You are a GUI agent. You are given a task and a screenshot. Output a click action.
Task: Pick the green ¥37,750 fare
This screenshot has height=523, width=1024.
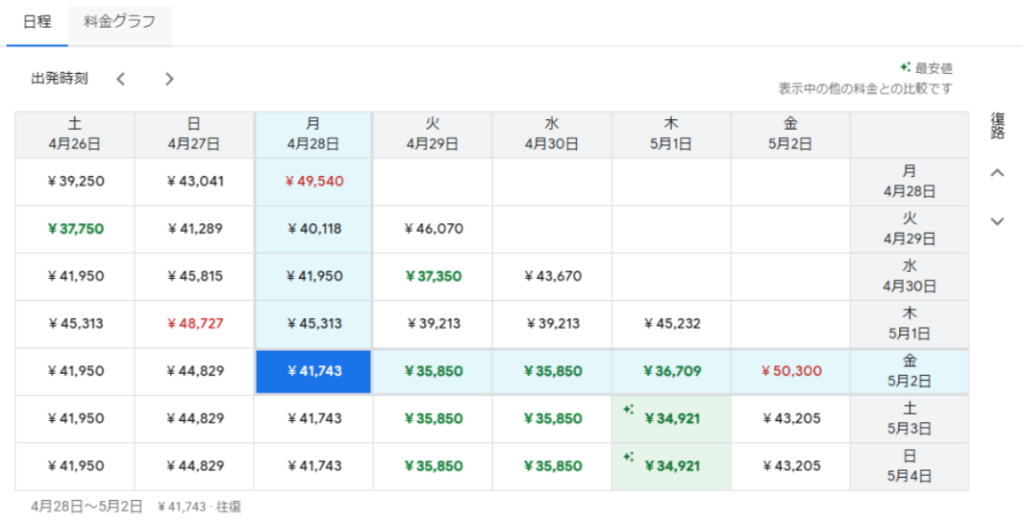[75, 229]
